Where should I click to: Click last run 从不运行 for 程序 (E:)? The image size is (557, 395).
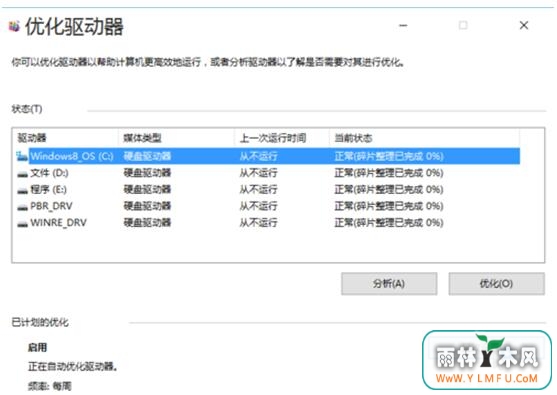(x=258, y=189)
